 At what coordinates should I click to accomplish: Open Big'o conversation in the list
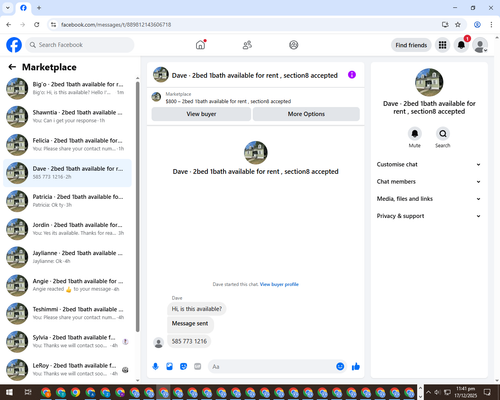click(x=67, y=89)
